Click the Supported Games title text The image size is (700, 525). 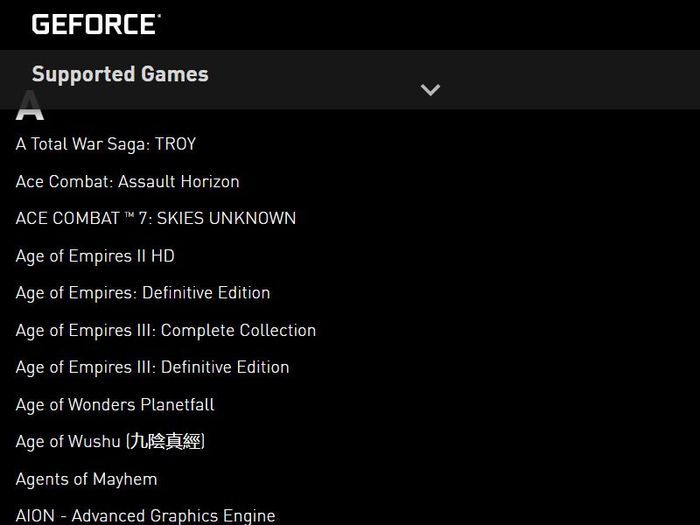click(120, 74)
